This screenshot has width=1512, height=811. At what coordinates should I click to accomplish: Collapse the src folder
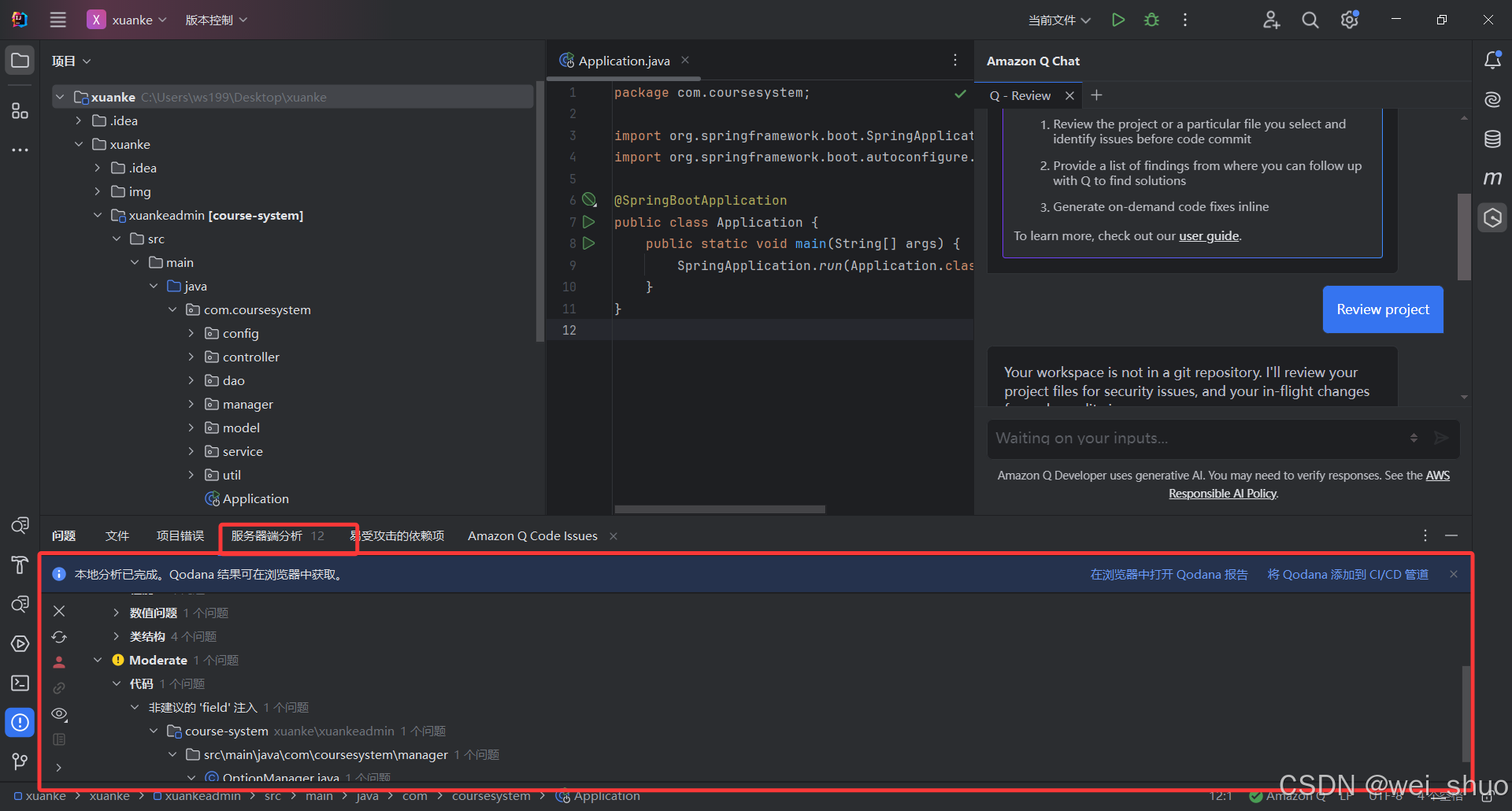click(x=117, y=239)
